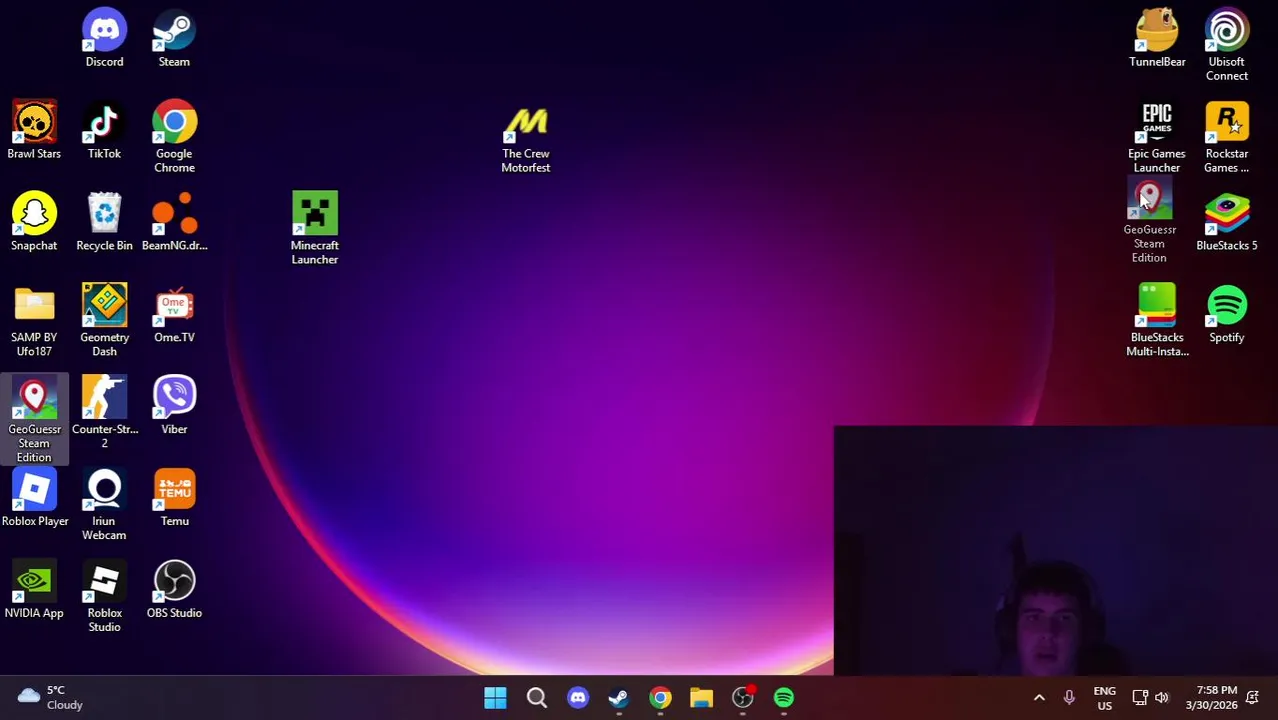Image resolution: width=1278 pixels, height=720 pixels.
Task: Select the Viber desktop icon
Action: (174, 406)
